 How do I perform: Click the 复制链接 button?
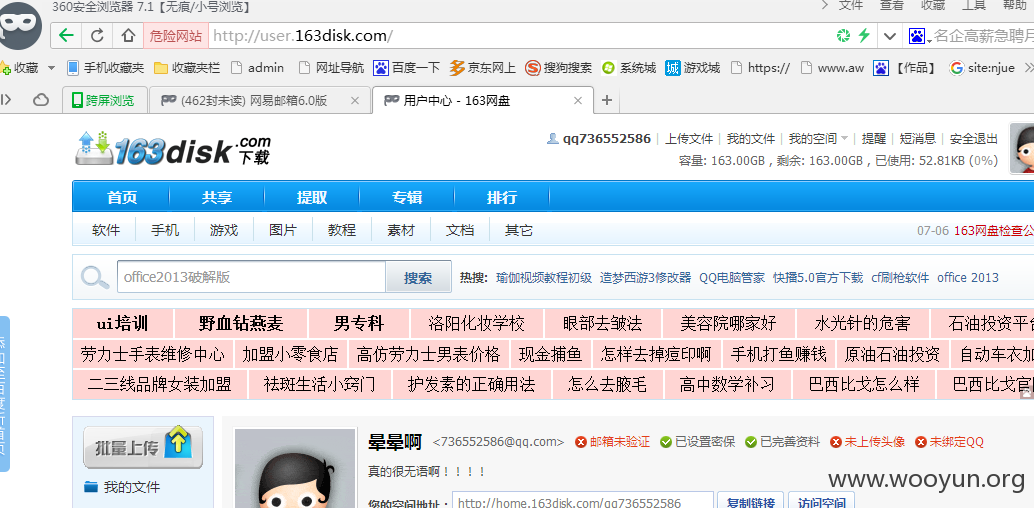click(750, 503)
